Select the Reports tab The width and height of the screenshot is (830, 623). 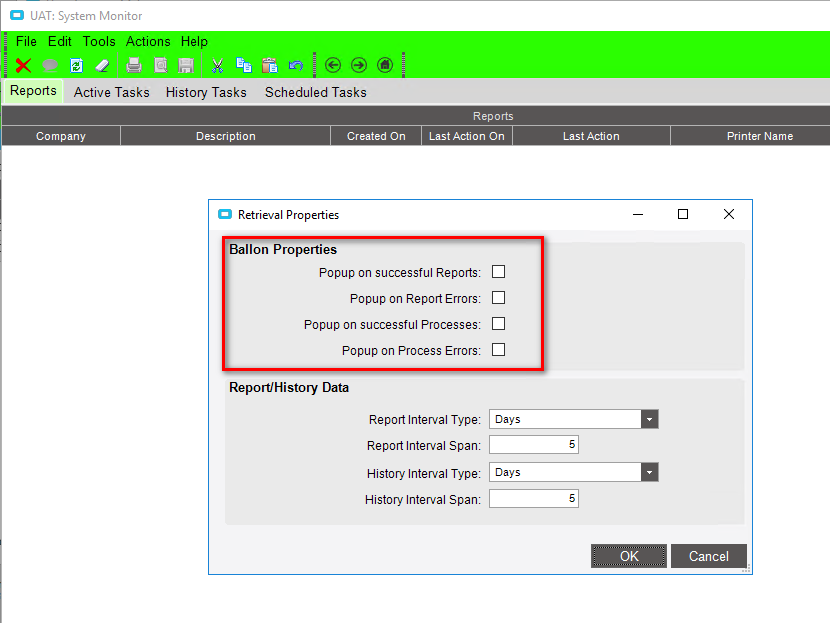[x=33, y=91]
